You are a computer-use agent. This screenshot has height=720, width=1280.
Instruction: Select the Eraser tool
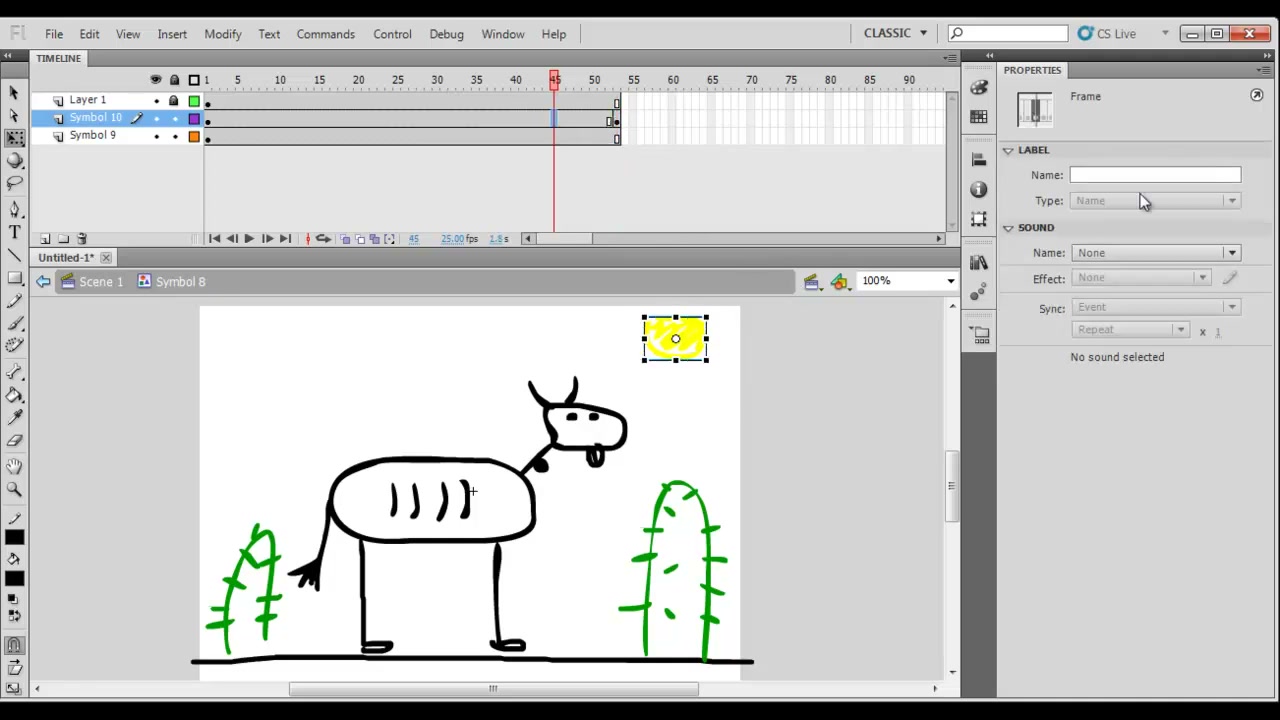14,441
